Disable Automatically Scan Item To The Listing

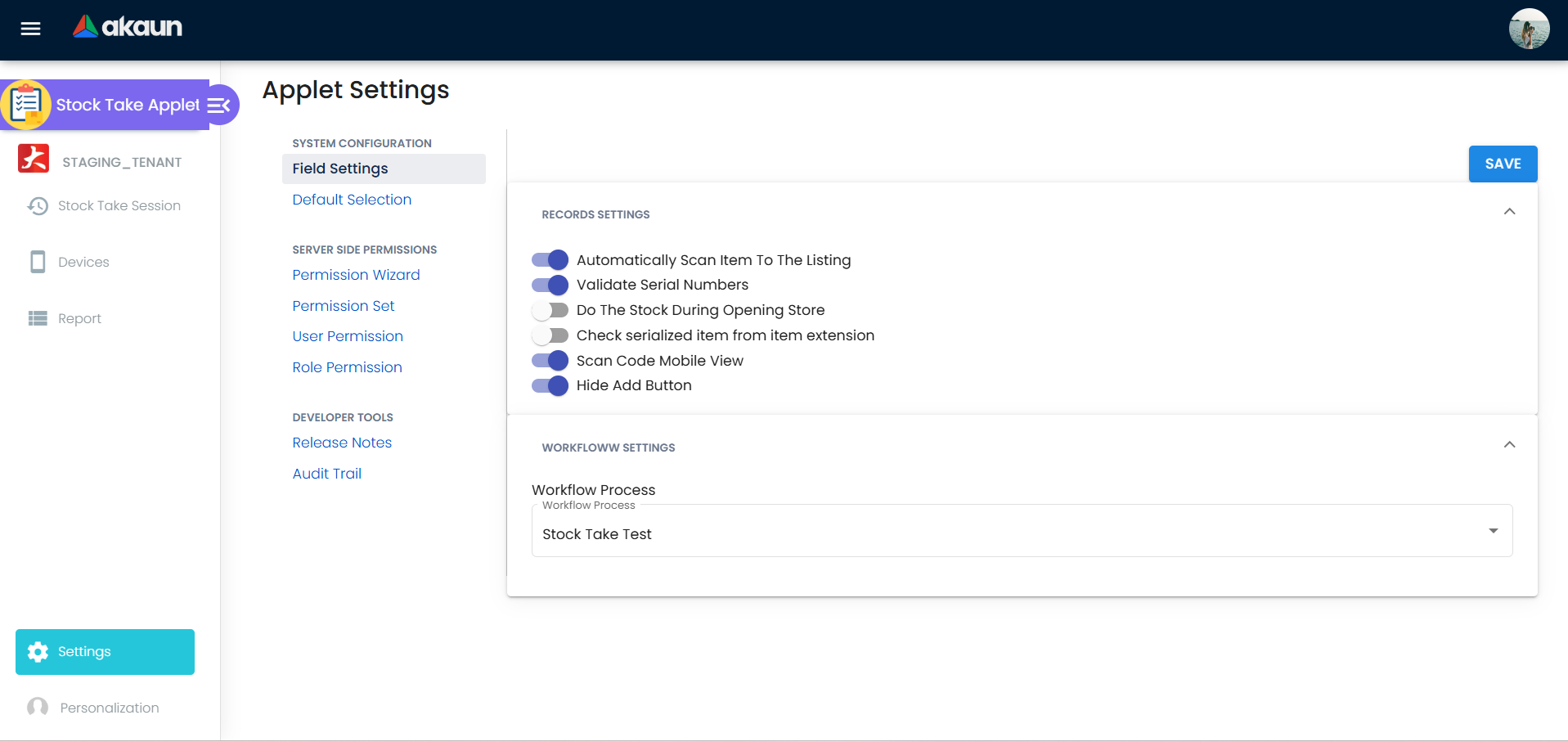(550, 260)
